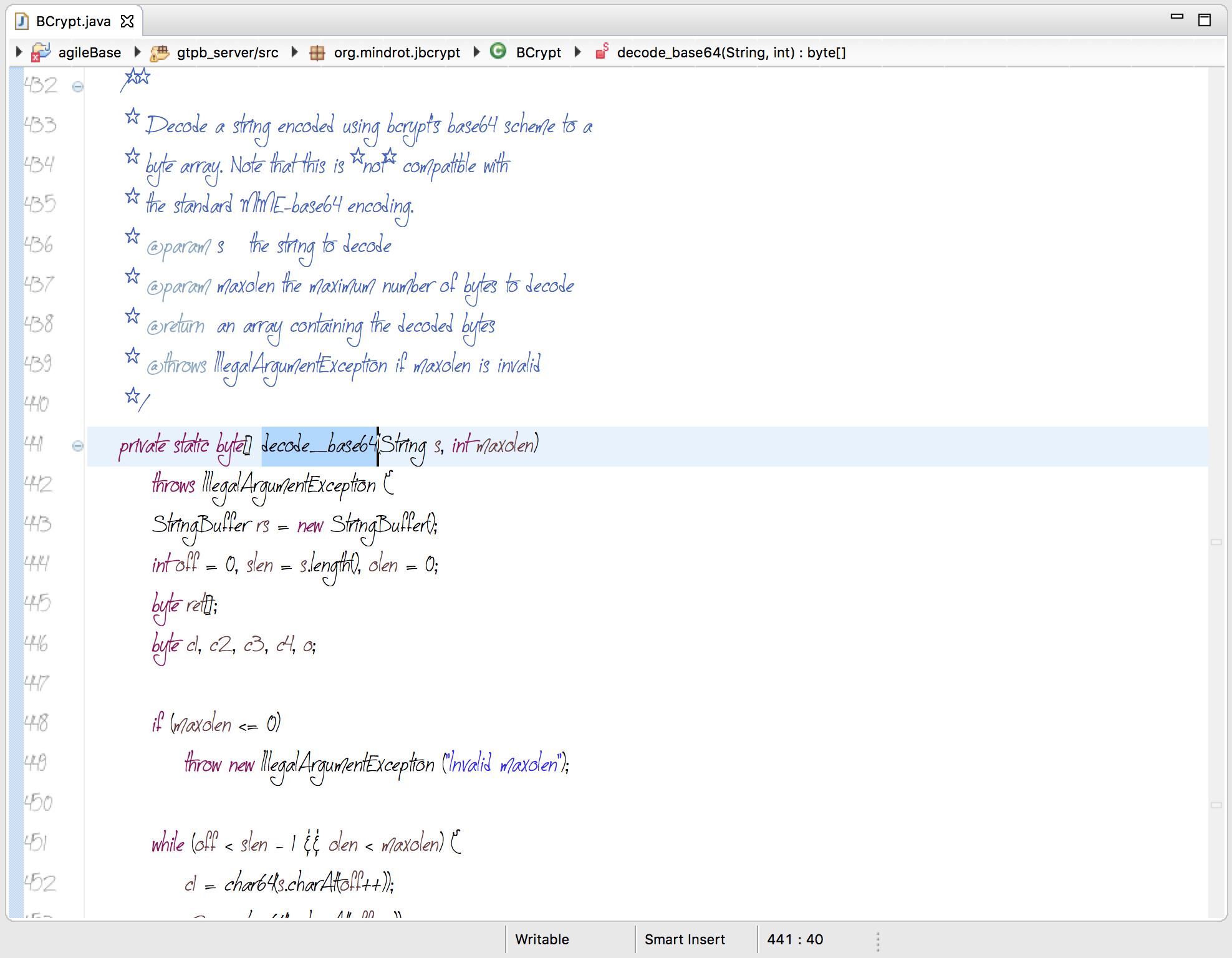The width and height of the screenshot is (1232, 958).
Task: Open decode_base64(String, int) breadcrumb segment
Action: coord(731,52)
